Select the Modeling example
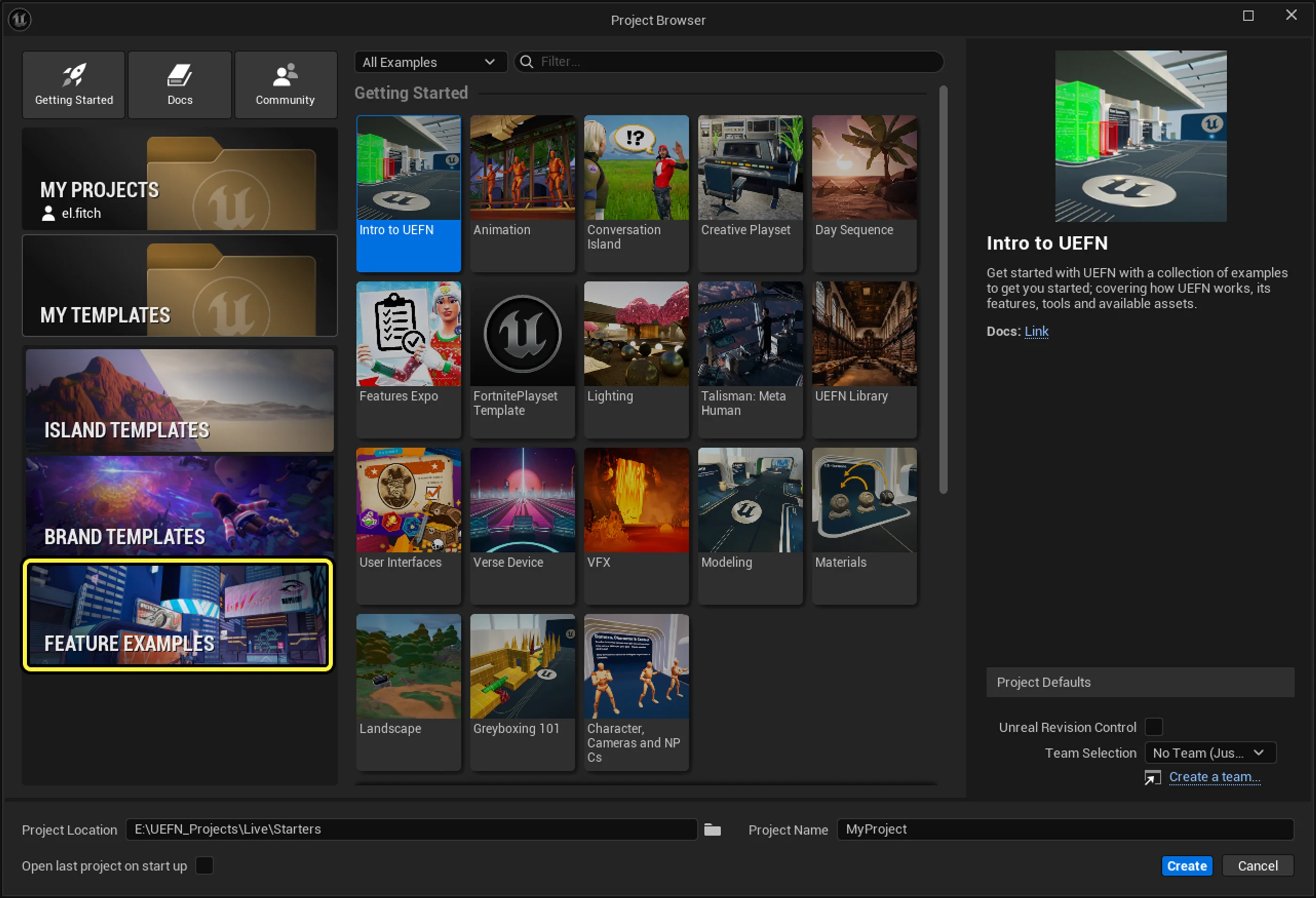 pos(750,526)
